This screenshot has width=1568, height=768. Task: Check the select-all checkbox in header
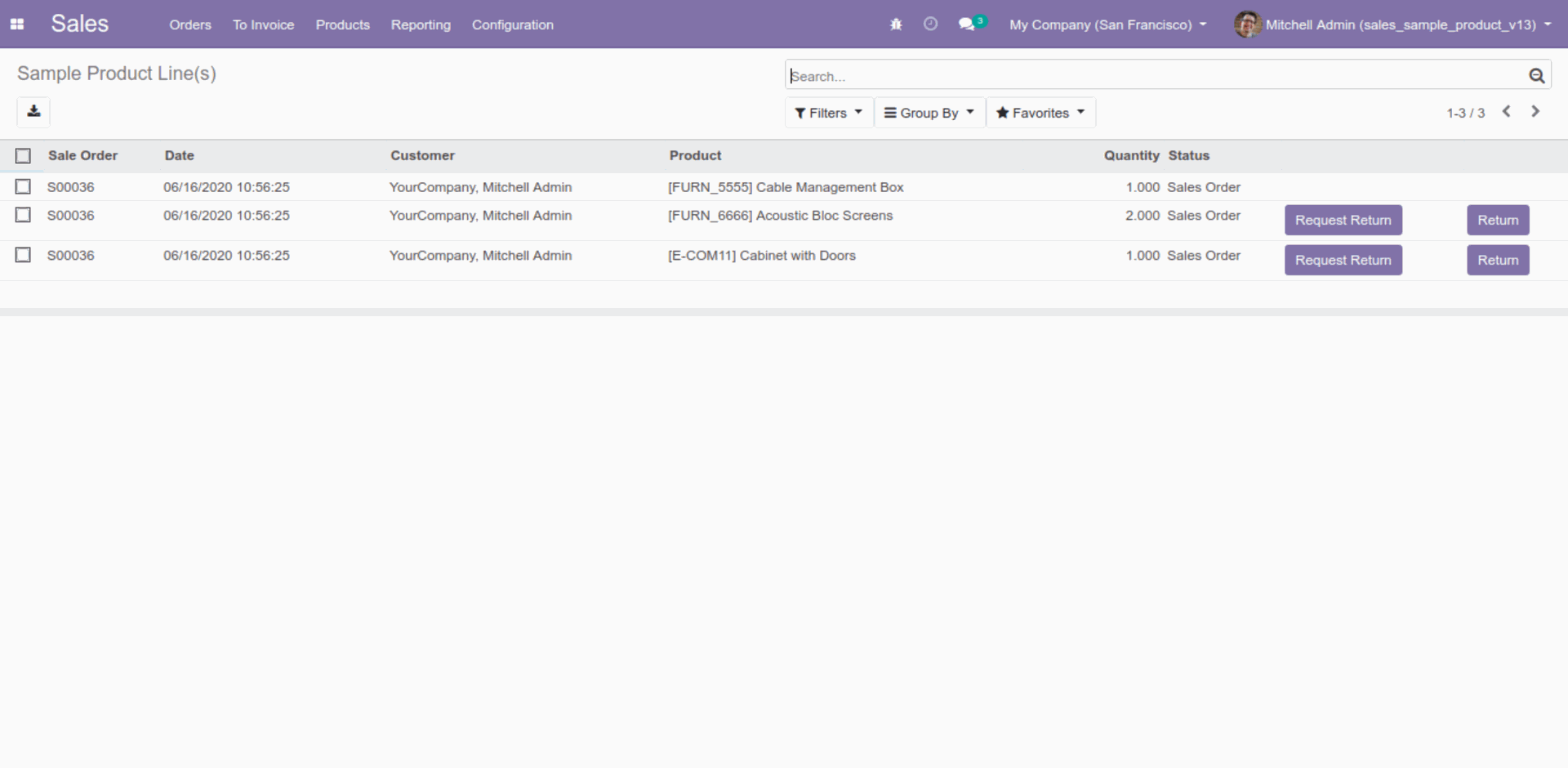click(23, 155)
